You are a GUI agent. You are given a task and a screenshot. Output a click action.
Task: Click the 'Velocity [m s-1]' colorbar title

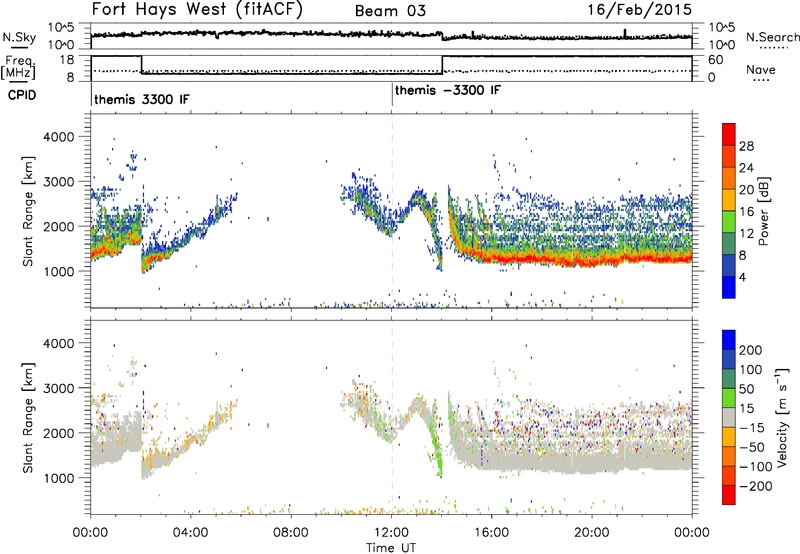coord(781,417)
